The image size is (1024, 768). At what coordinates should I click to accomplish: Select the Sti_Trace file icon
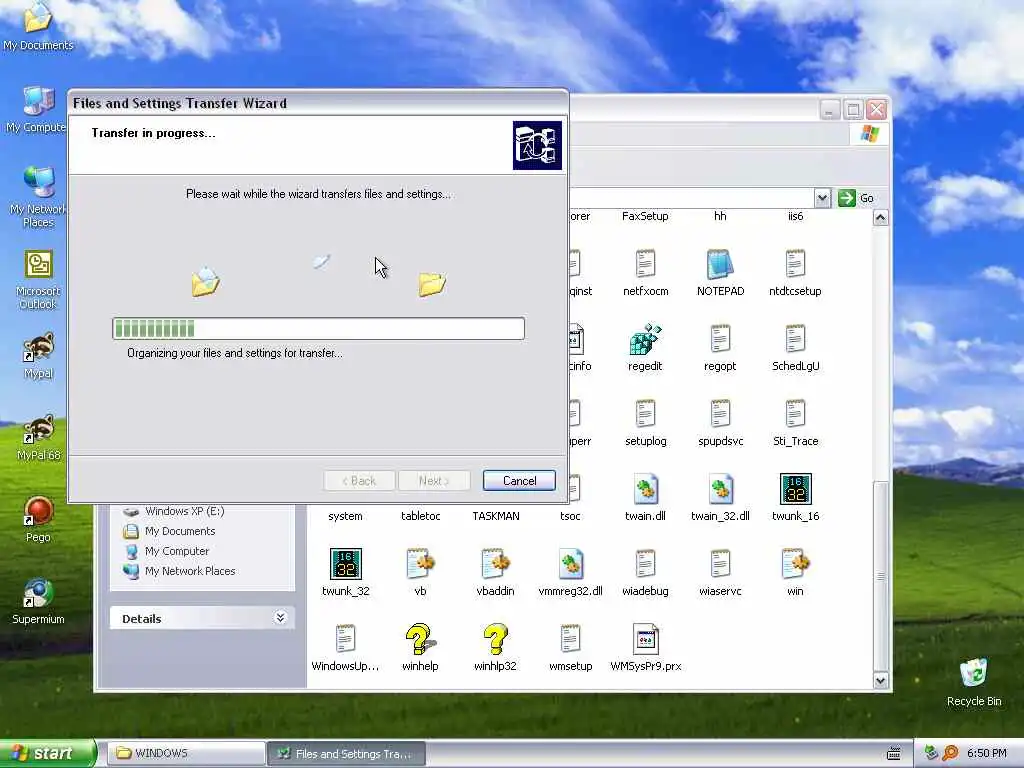(795, 415)
